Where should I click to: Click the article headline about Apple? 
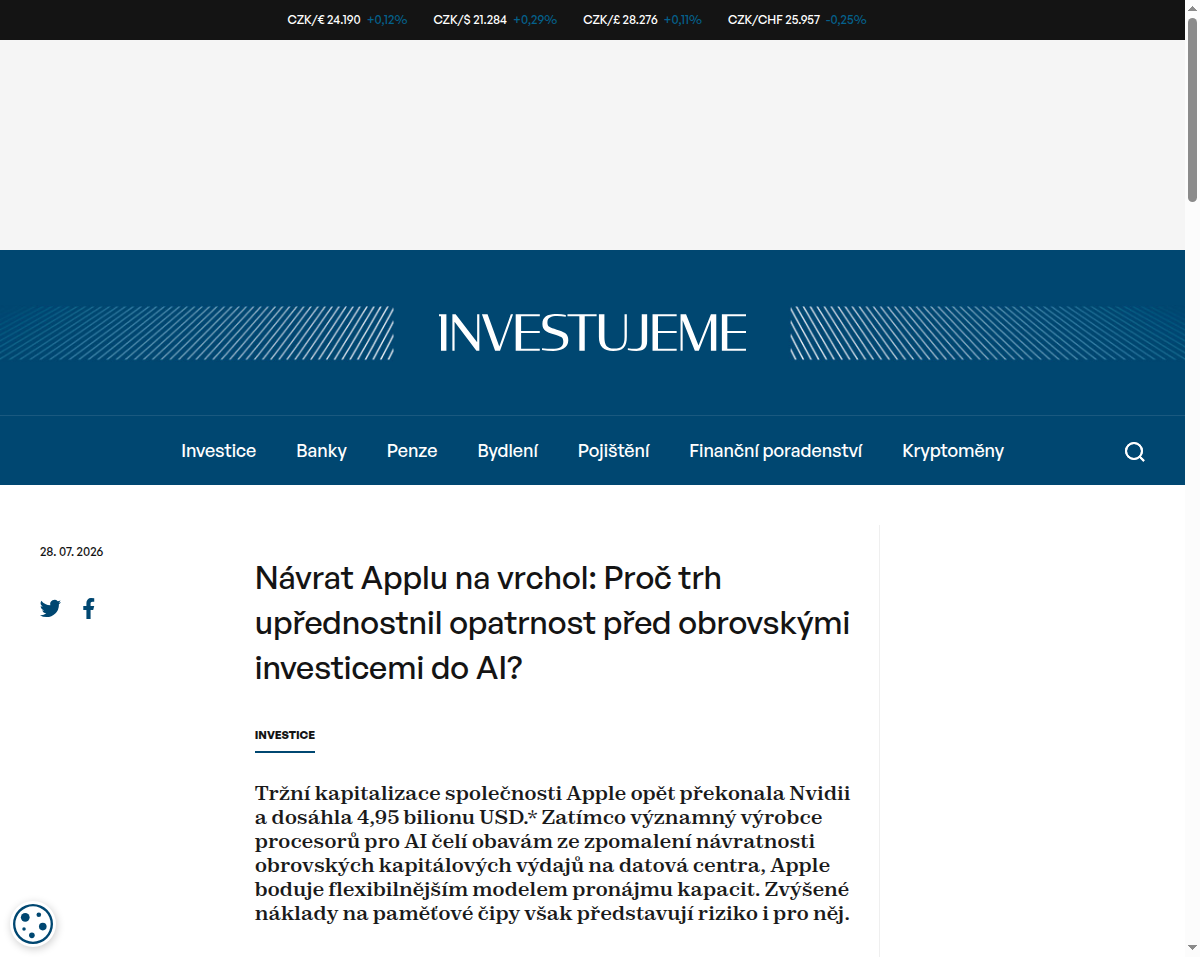[552, 623]
